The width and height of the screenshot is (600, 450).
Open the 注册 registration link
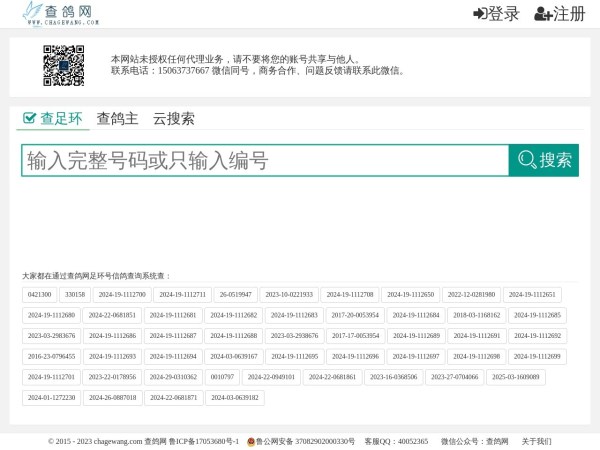pos(560,14)
